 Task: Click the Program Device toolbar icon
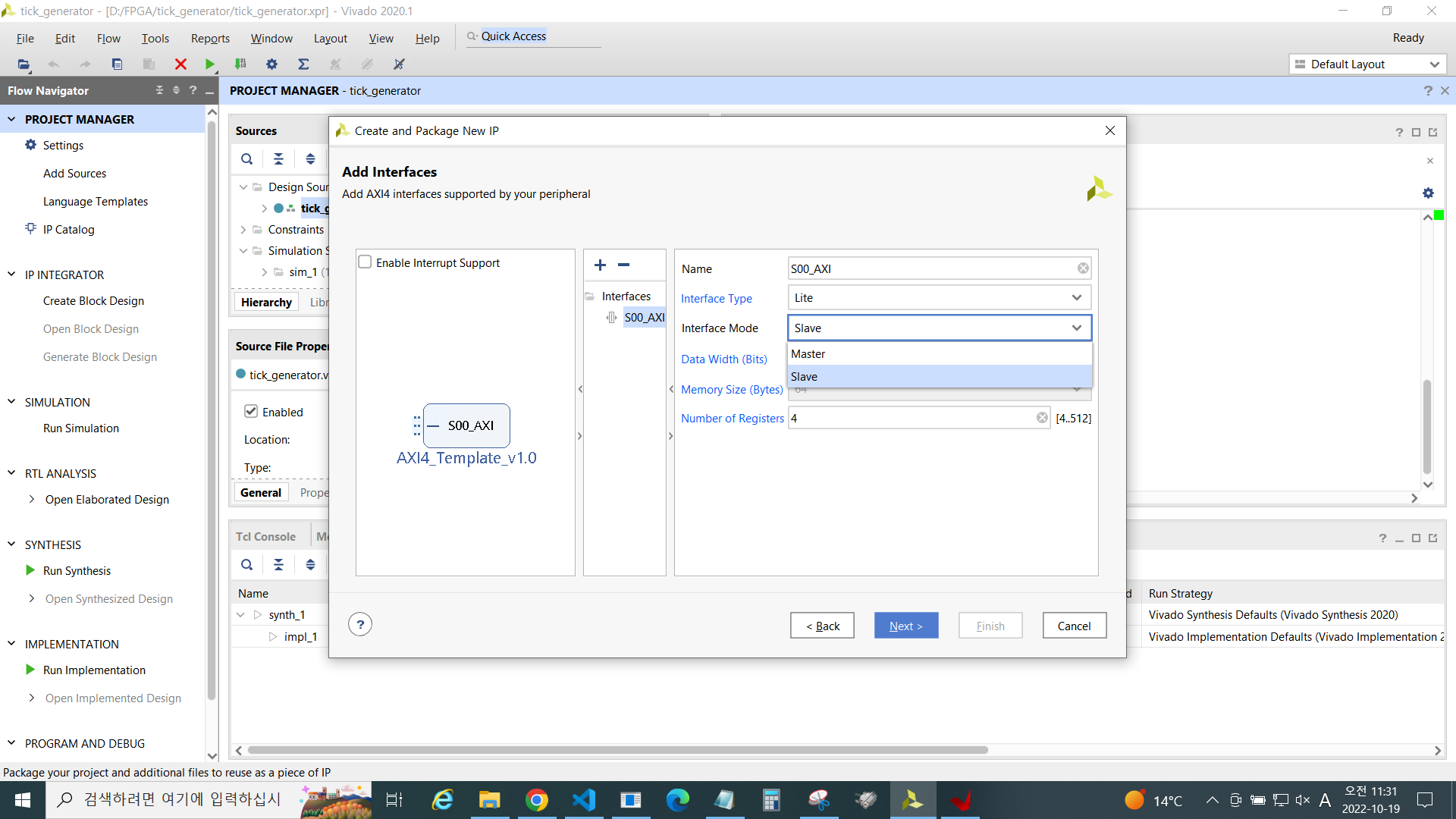click(x=240, y=64)
